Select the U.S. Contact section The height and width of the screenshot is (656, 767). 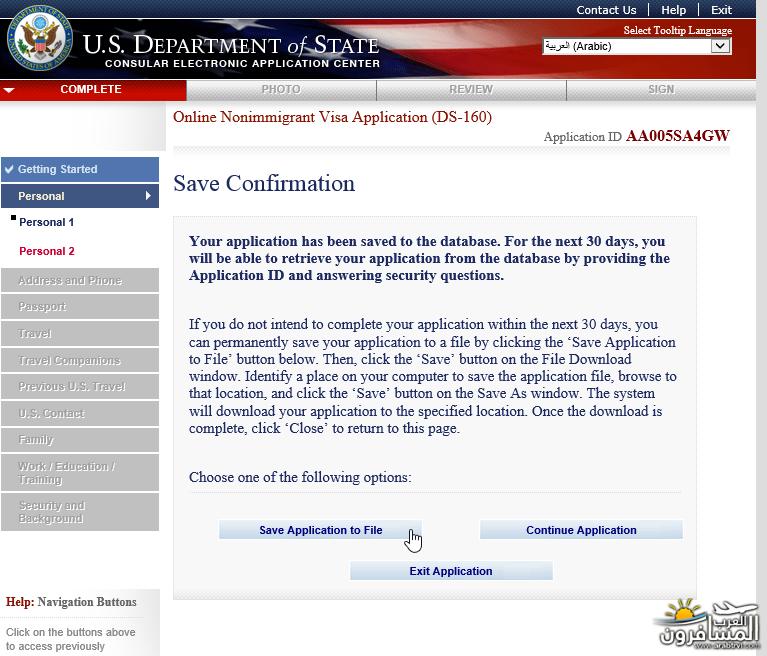80,413
